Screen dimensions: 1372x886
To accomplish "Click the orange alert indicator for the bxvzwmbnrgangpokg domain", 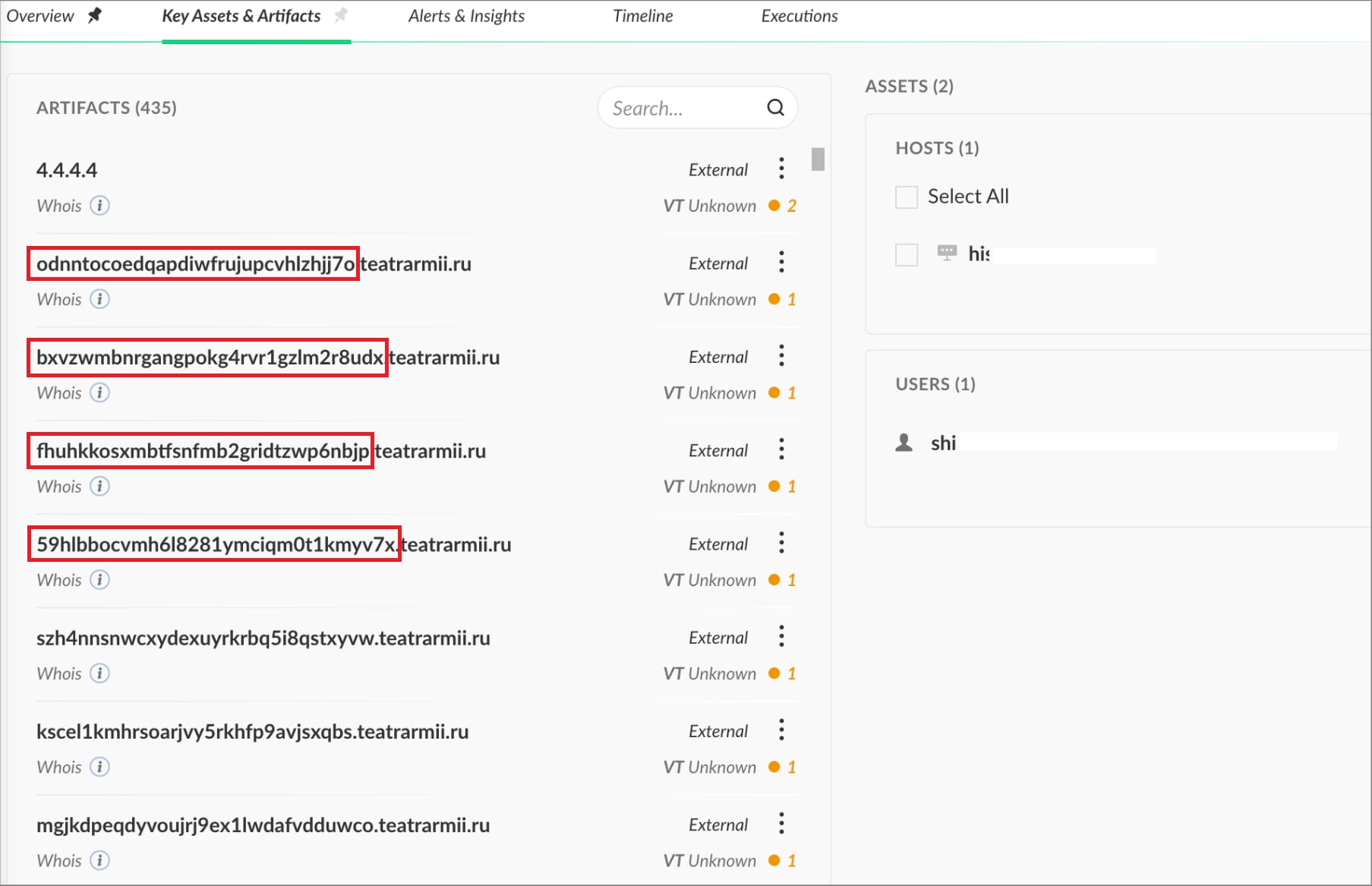I will coord(783,393).
